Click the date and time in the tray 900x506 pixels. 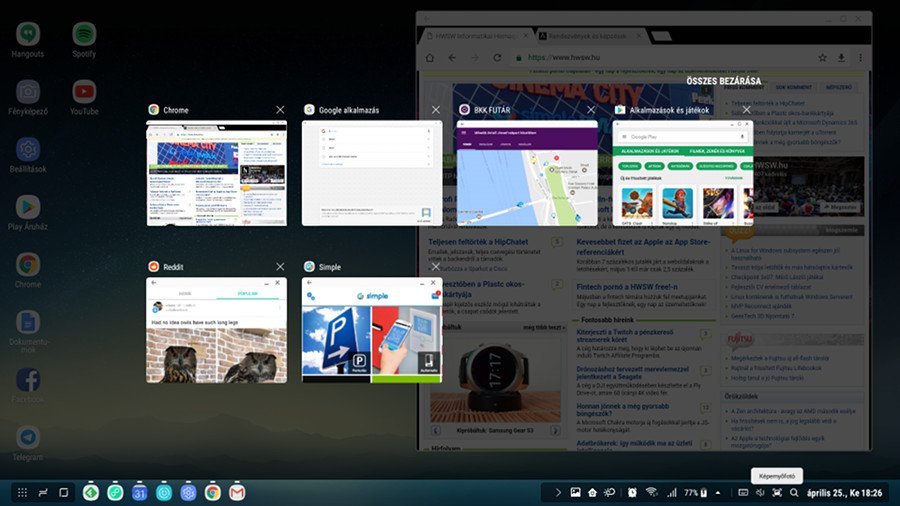pyautogui.click(x=844, y=492)
